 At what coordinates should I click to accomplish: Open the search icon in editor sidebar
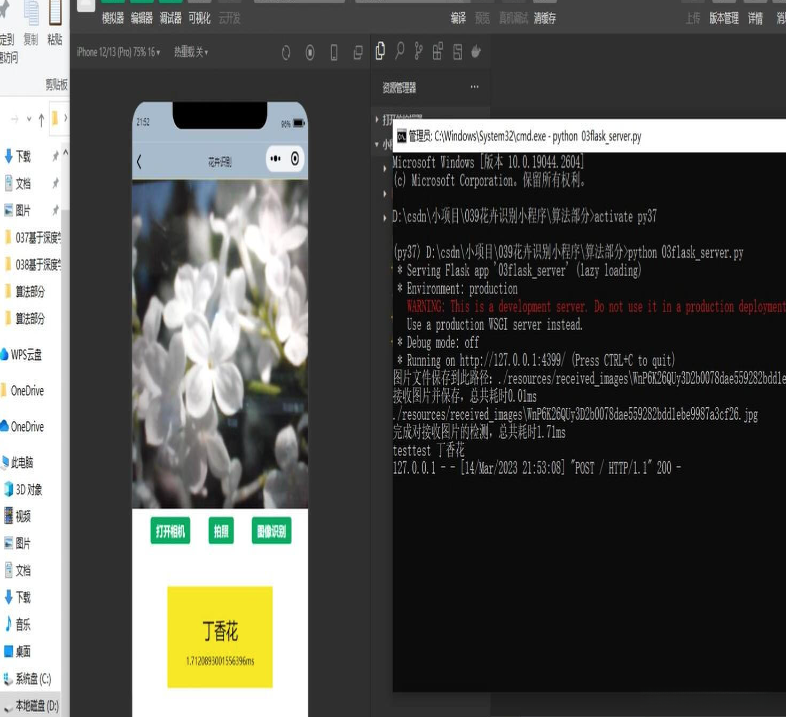(400, 51)
